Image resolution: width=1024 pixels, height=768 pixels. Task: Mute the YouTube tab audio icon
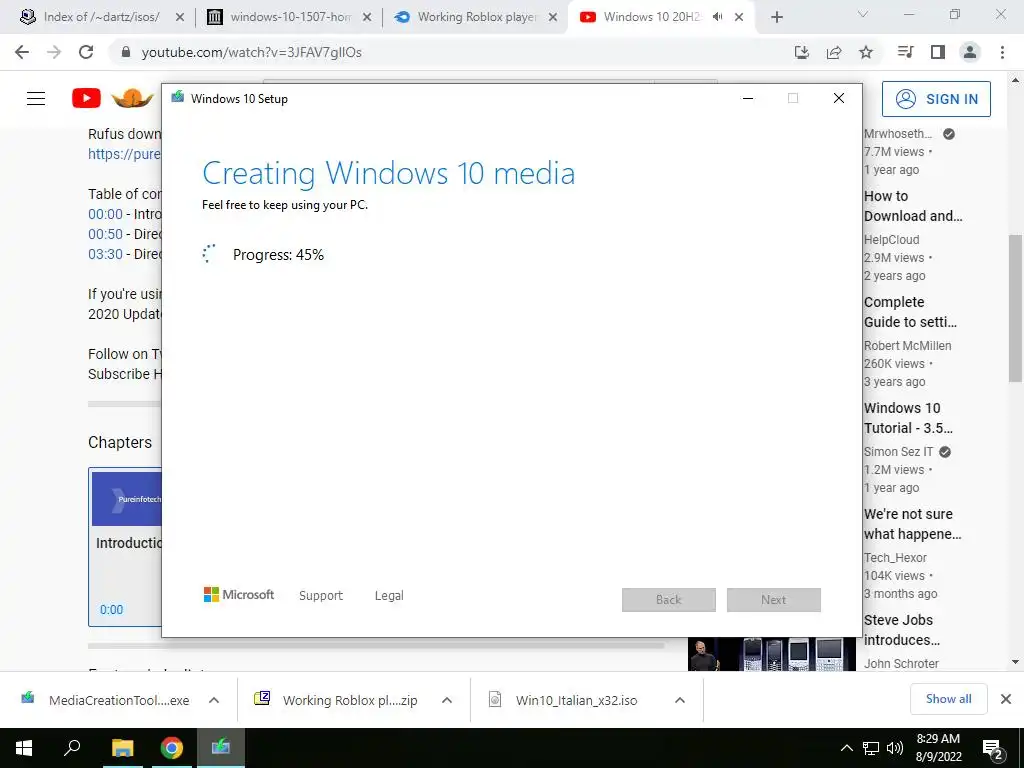click(x=718, y=17)
